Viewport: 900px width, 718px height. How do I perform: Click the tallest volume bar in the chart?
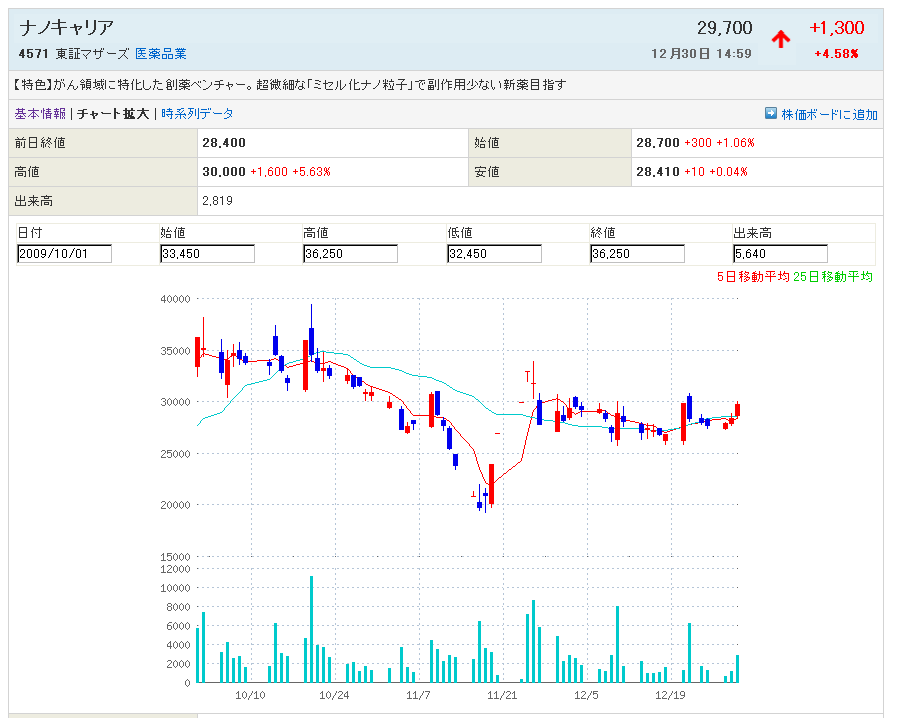click(x=311, y=629)
